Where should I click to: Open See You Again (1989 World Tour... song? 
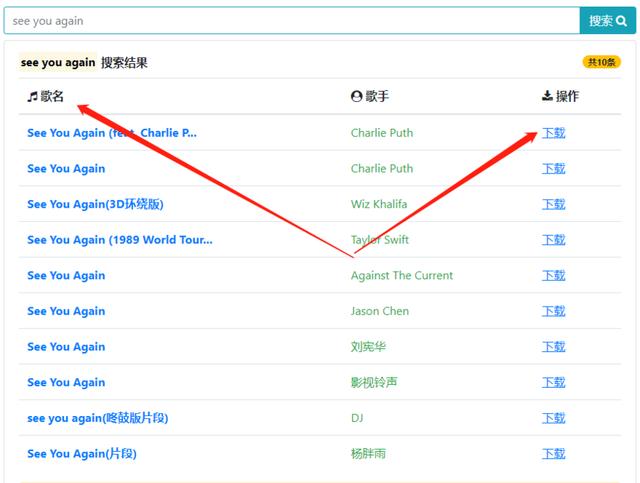pyautogui.click(x=120, y=240)
